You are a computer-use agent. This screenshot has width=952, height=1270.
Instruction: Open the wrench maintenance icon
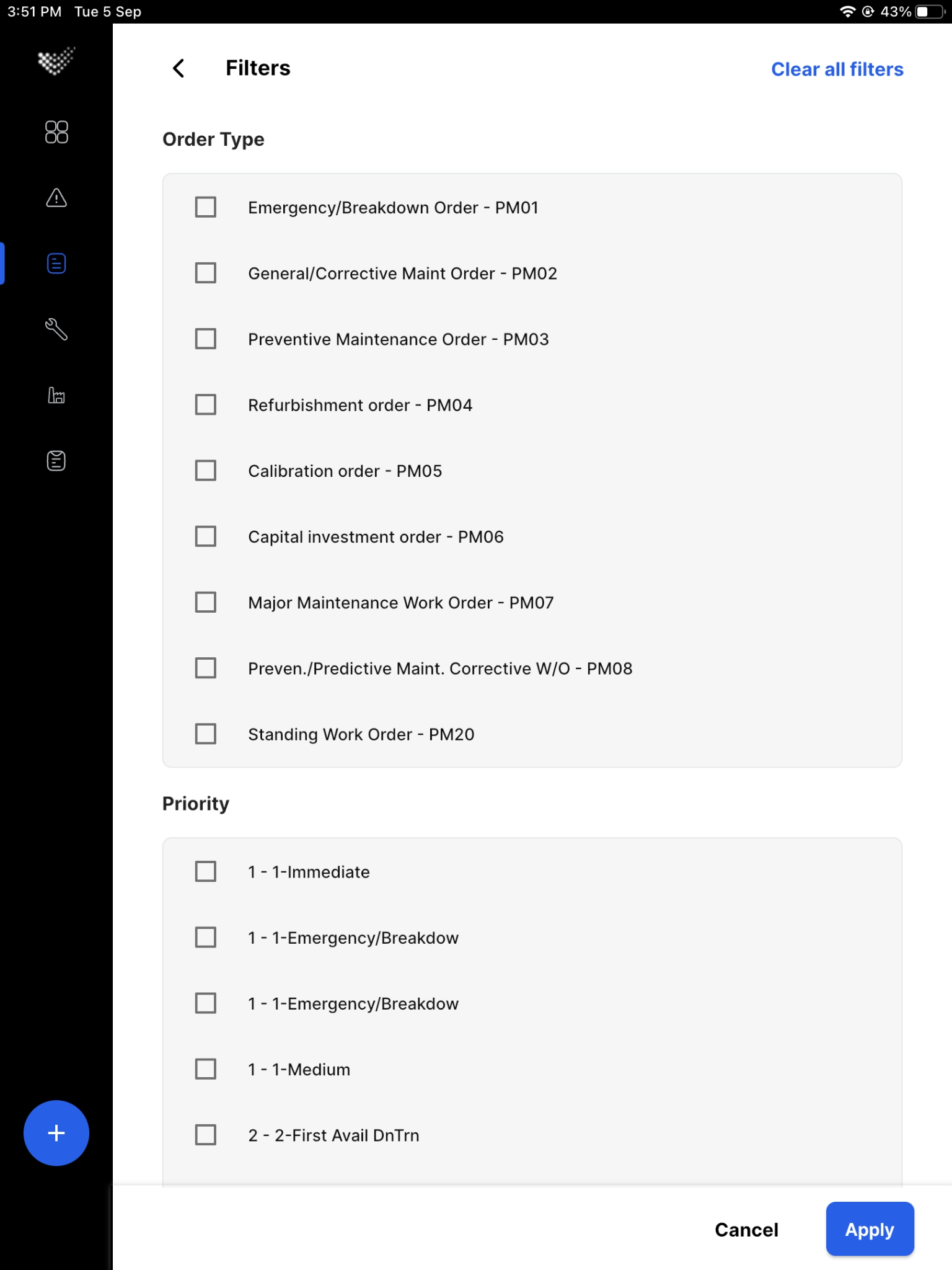56,329
